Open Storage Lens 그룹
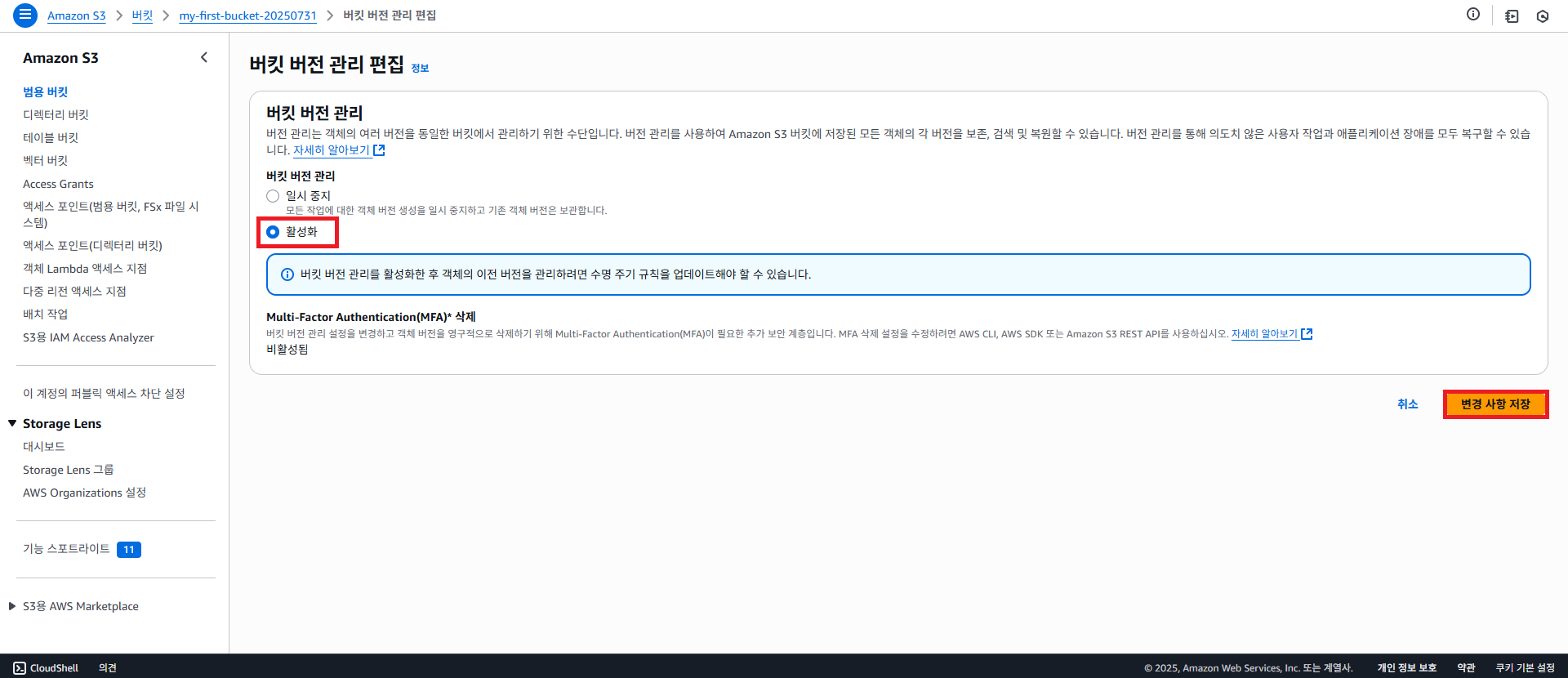 pyautogui.click(x=69, y=470)
